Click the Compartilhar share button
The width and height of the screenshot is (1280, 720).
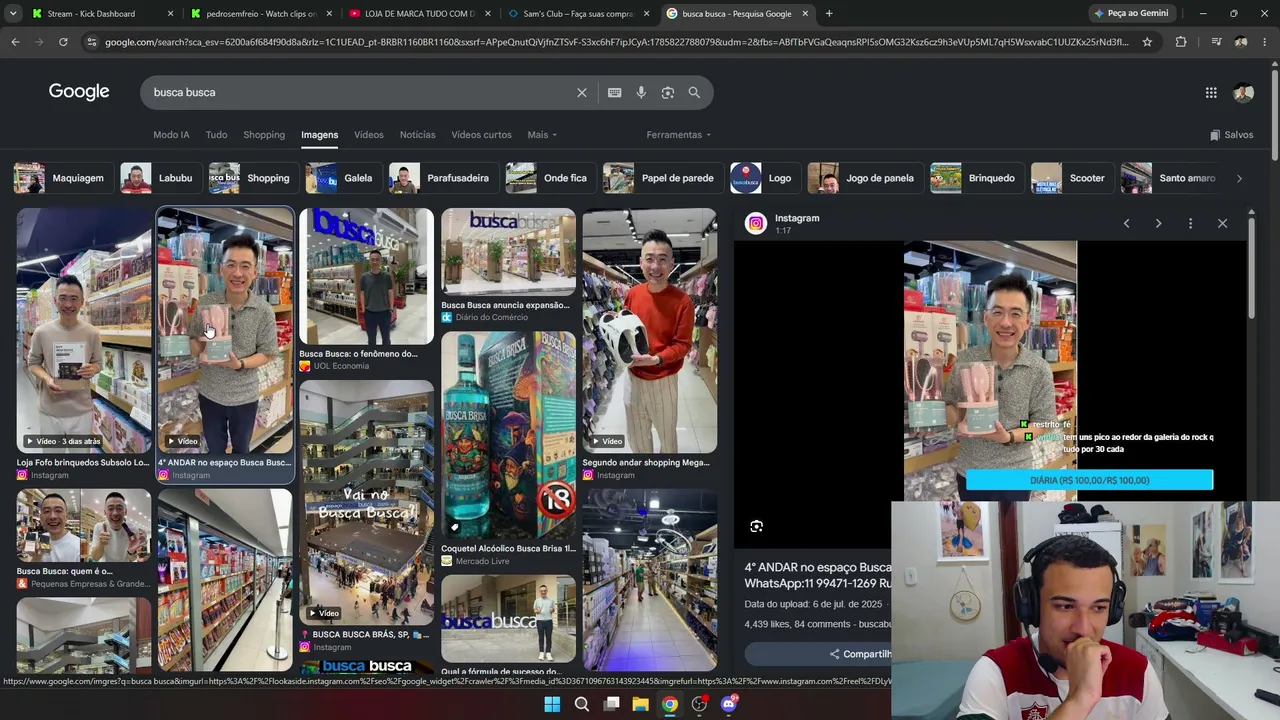tap(860, 654)
